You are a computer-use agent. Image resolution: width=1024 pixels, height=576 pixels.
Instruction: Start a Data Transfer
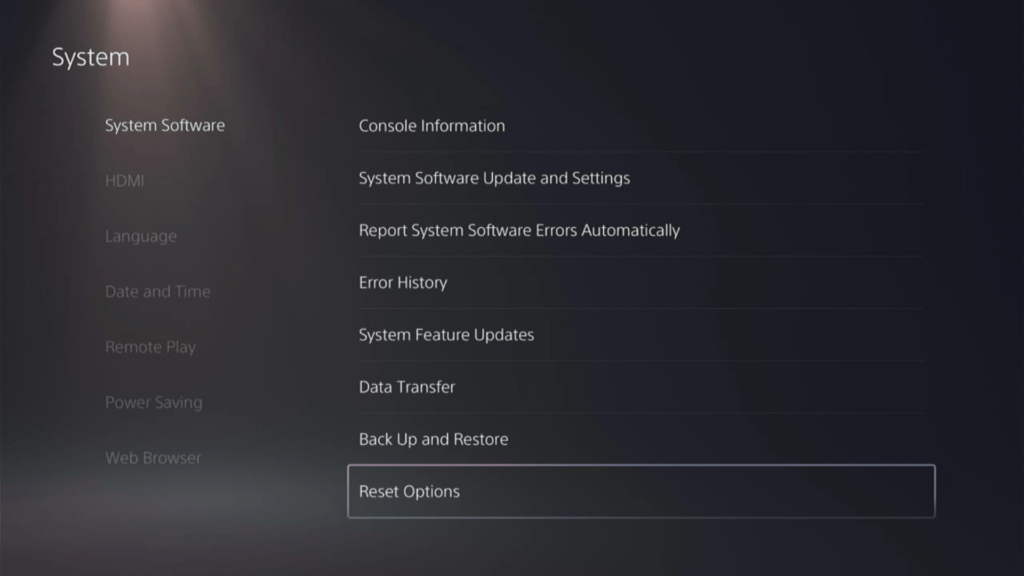click(407, 387)
